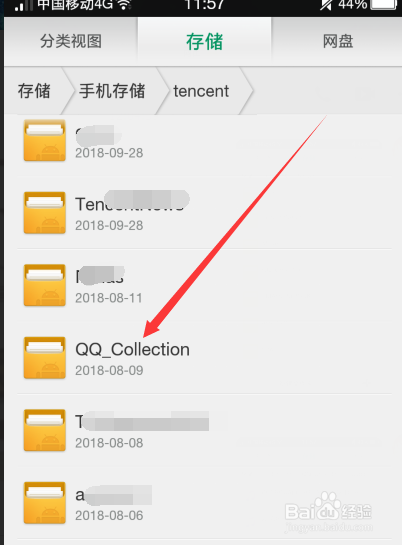Tap the folder icon dated 2018-09-28 at top
Viewport: 402px width, 545px height.
[44, 140]
